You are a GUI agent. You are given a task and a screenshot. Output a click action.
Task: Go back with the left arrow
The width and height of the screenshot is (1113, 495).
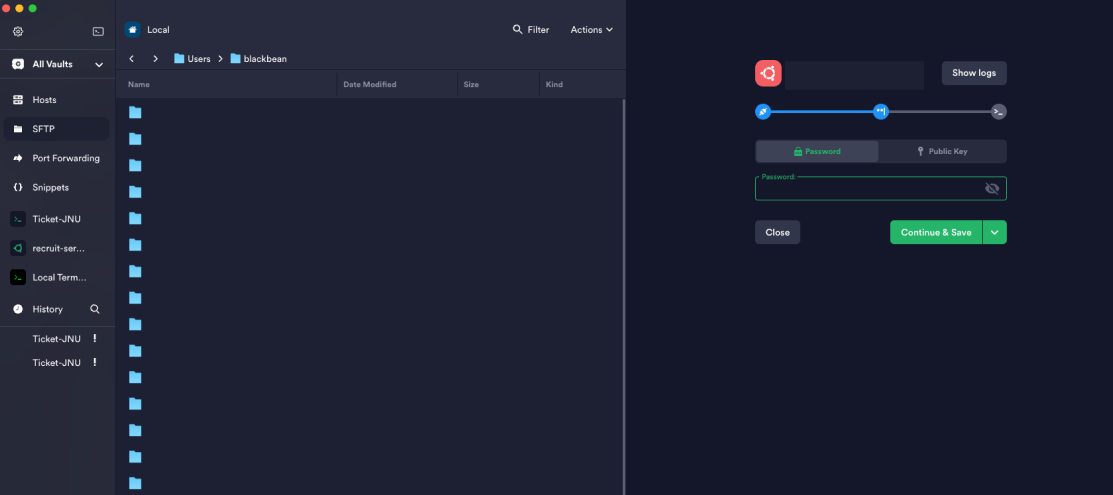pyautogui.click(x=131, y=58)
